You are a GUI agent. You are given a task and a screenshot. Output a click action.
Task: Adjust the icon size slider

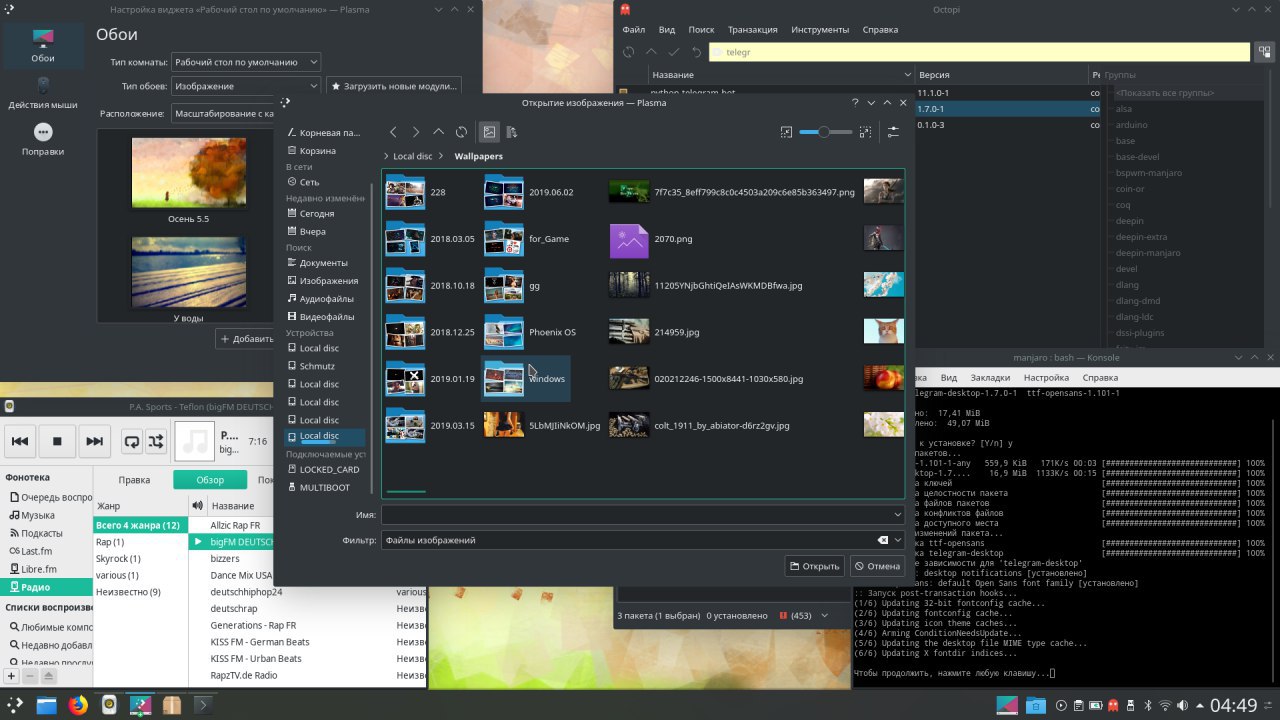826,132
